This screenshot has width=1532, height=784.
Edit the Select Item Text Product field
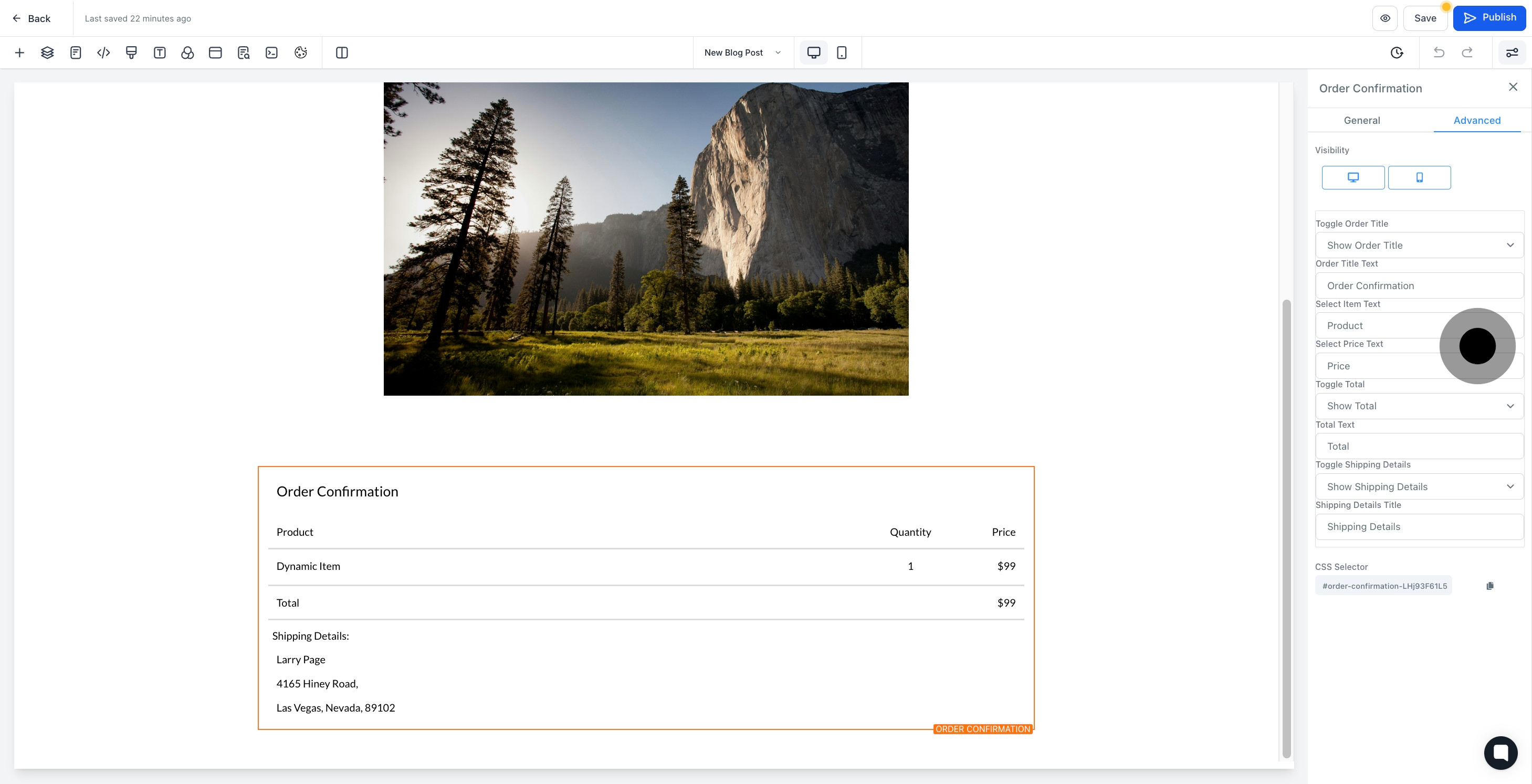[x=1419, y=326]
